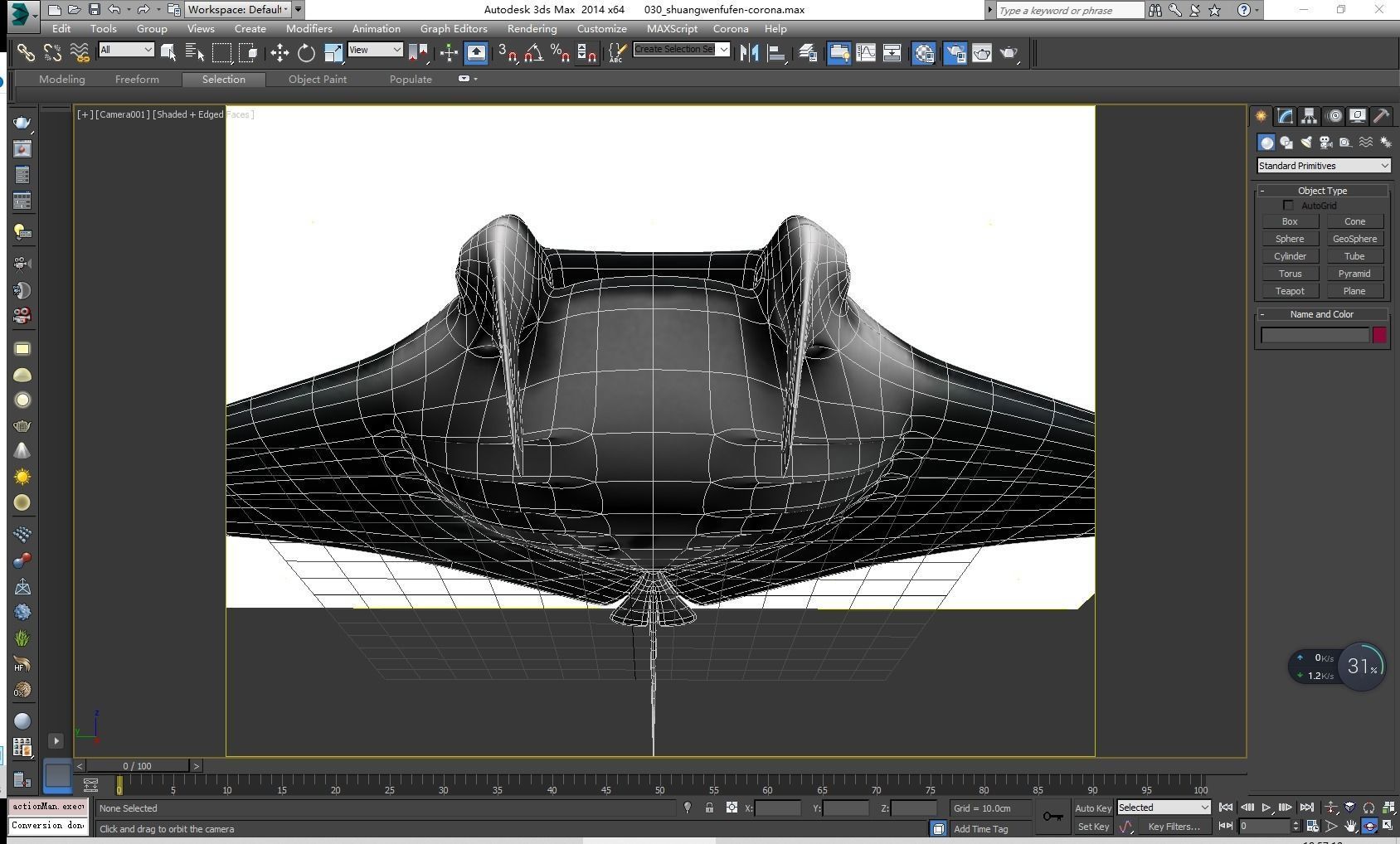Click the Edit Named Selection Sets icon
Viewport: 1400px width, 844px height.
617,53
